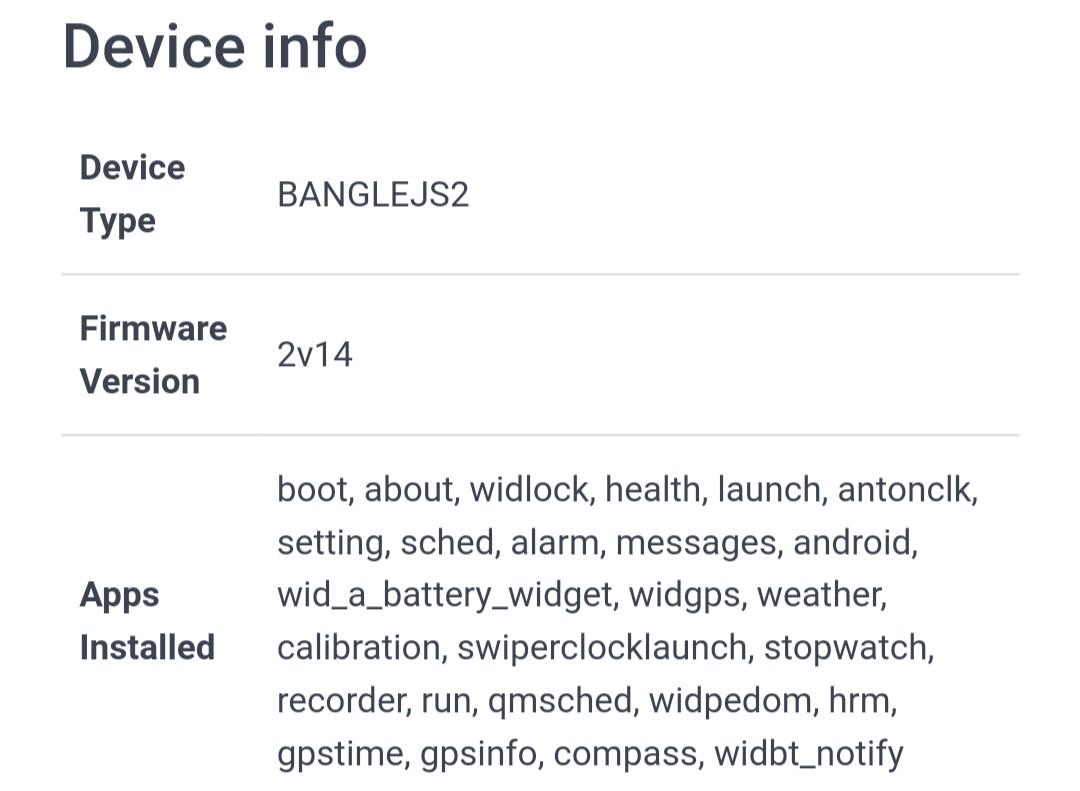This screenshot has width=1080, height=791.
Task: Click the BANGLEJS2 device type value
Action: point(373,194)
